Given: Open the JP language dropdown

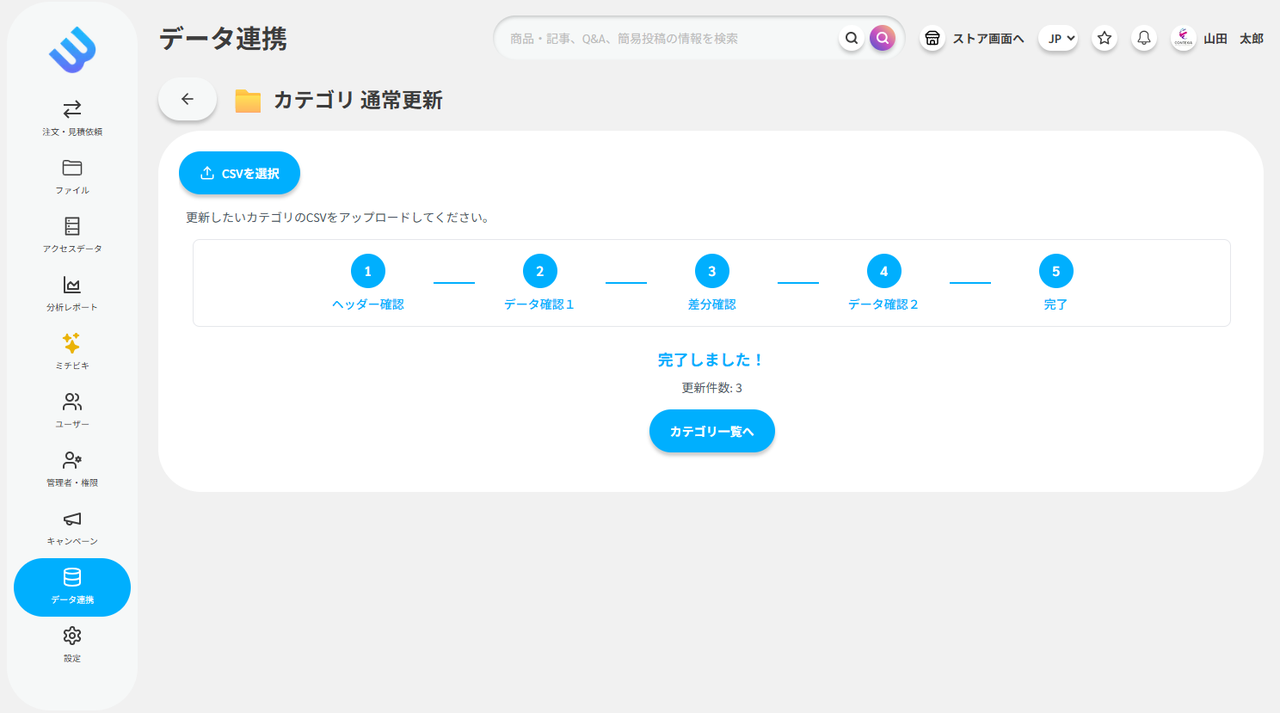Looking at the screenshot, I should point(1058,37).
